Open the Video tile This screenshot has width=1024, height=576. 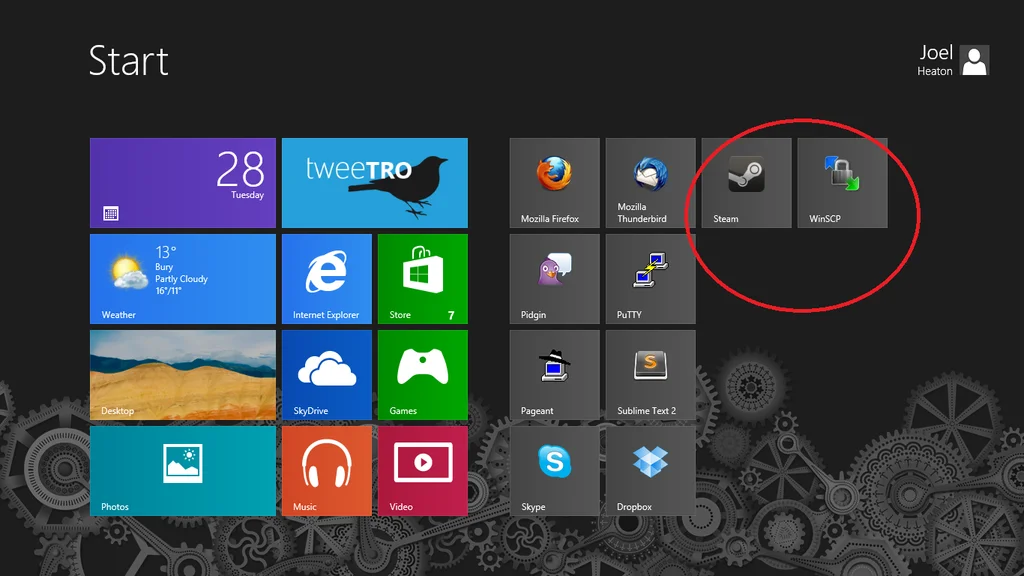coord(423,471)
